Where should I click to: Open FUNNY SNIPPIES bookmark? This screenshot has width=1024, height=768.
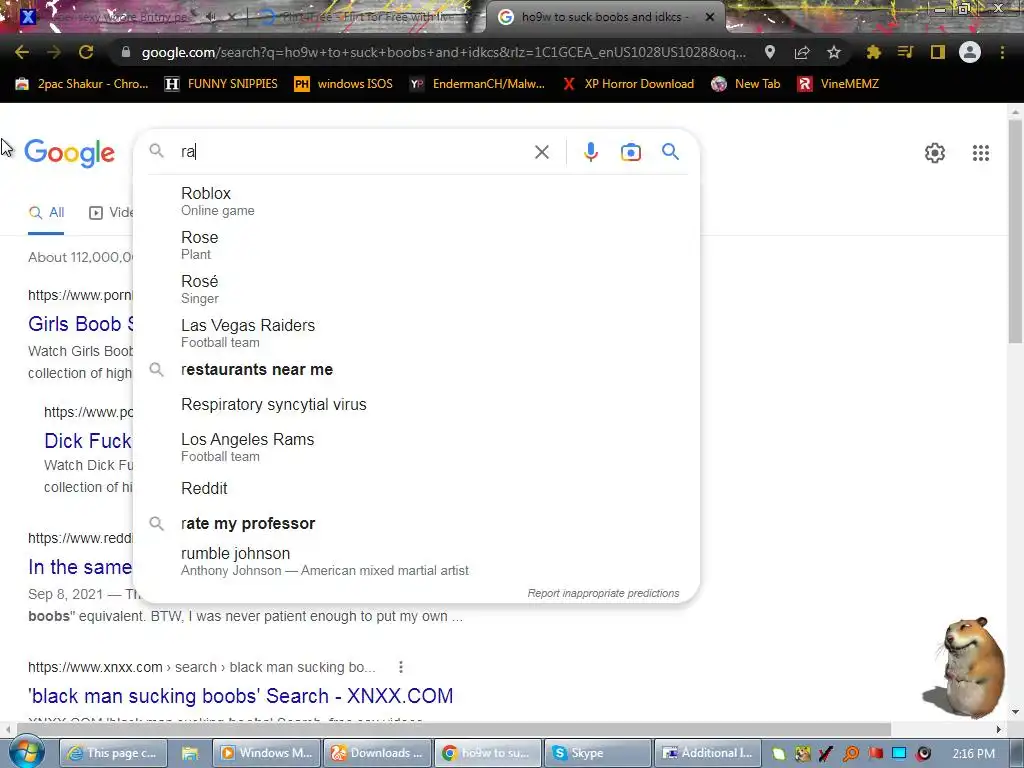click(x=222, y=84)
